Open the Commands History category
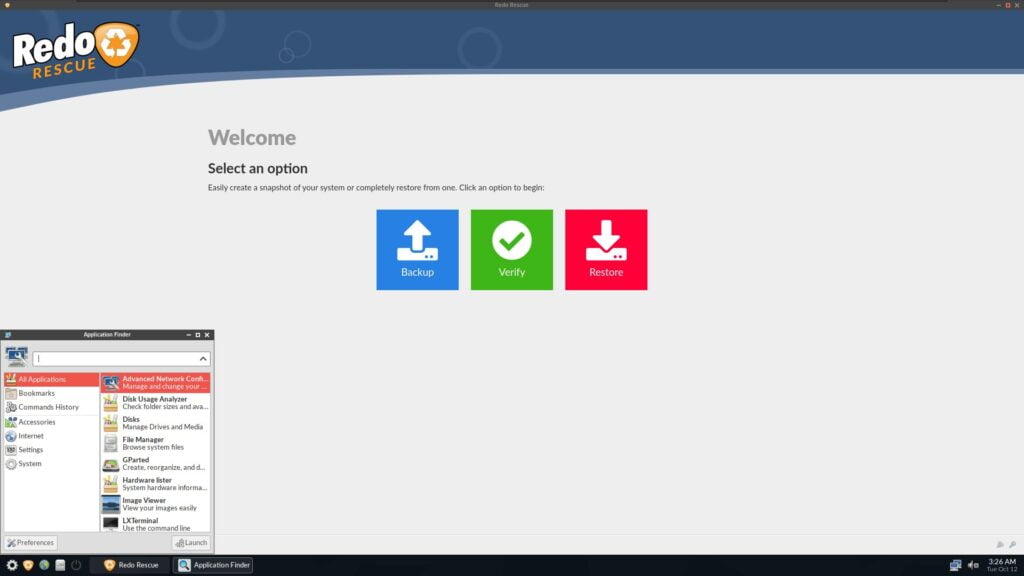Viewport: 1024px width, 576px height. tap(52, 407)
